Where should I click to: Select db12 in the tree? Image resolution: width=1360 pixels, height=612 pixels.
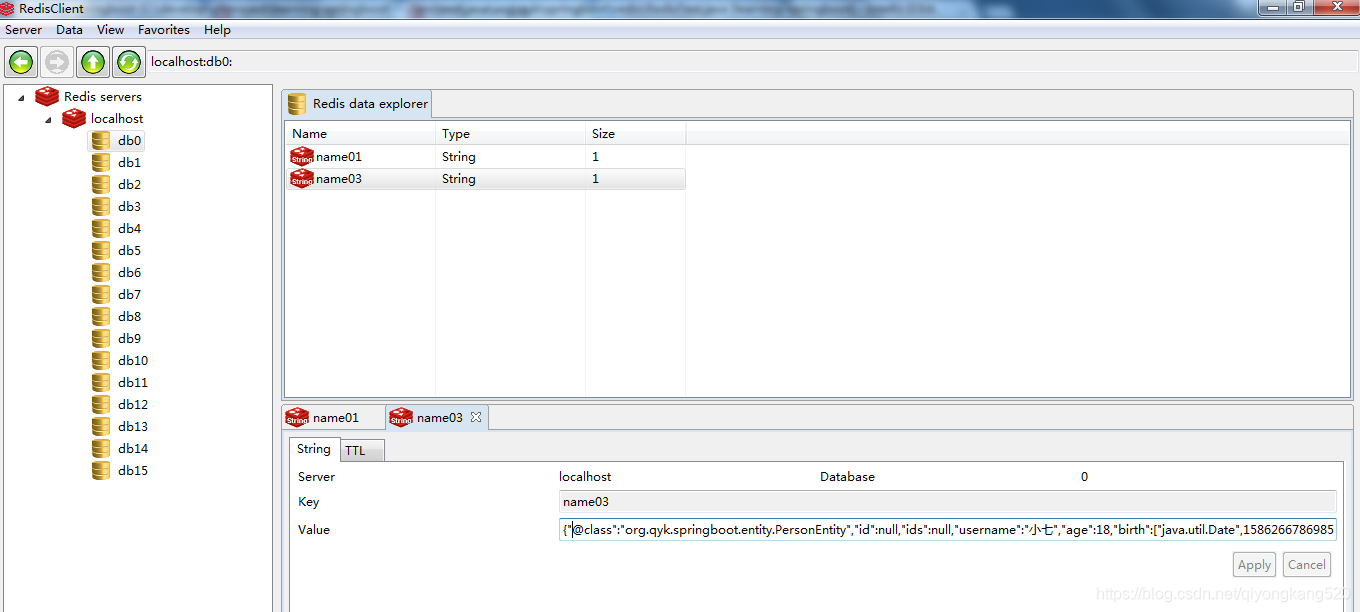click(x=132, y=404)
